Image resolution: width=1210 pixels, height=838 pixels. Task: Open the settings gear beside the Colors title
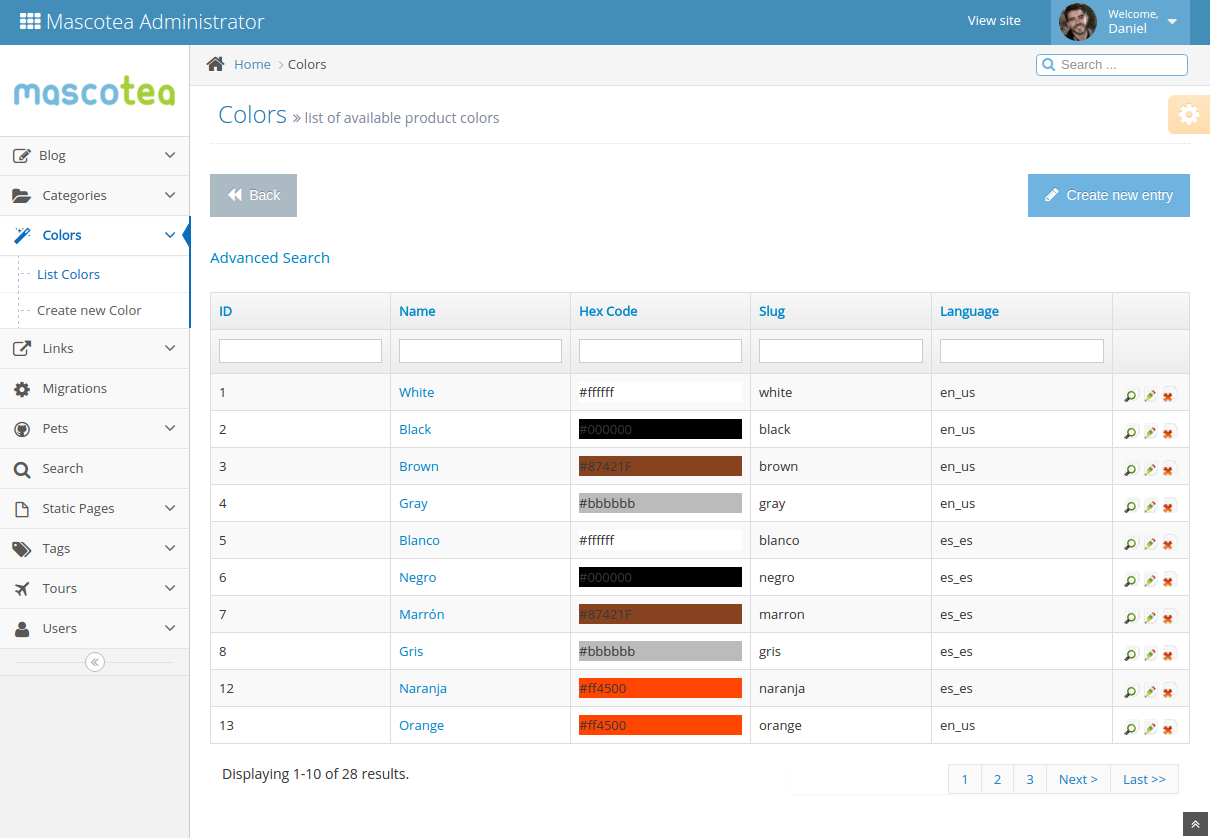coord(1189,114)
